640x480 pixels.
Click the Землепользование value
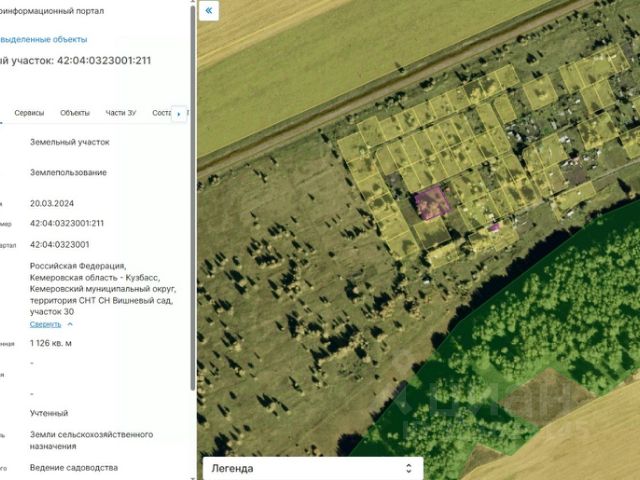[x=68, y=172]
